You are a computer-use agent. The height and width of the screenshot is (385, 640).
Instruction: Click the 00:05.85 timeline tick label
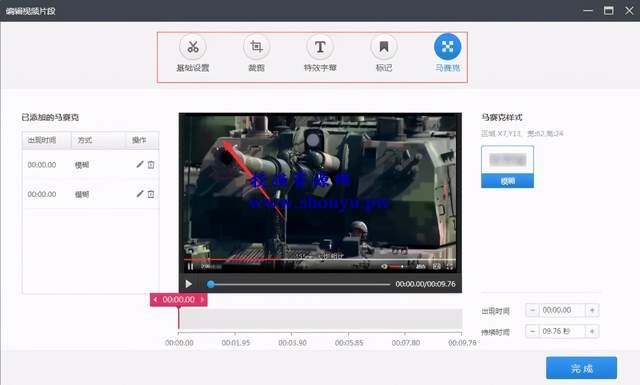click(x=349, y=343)
